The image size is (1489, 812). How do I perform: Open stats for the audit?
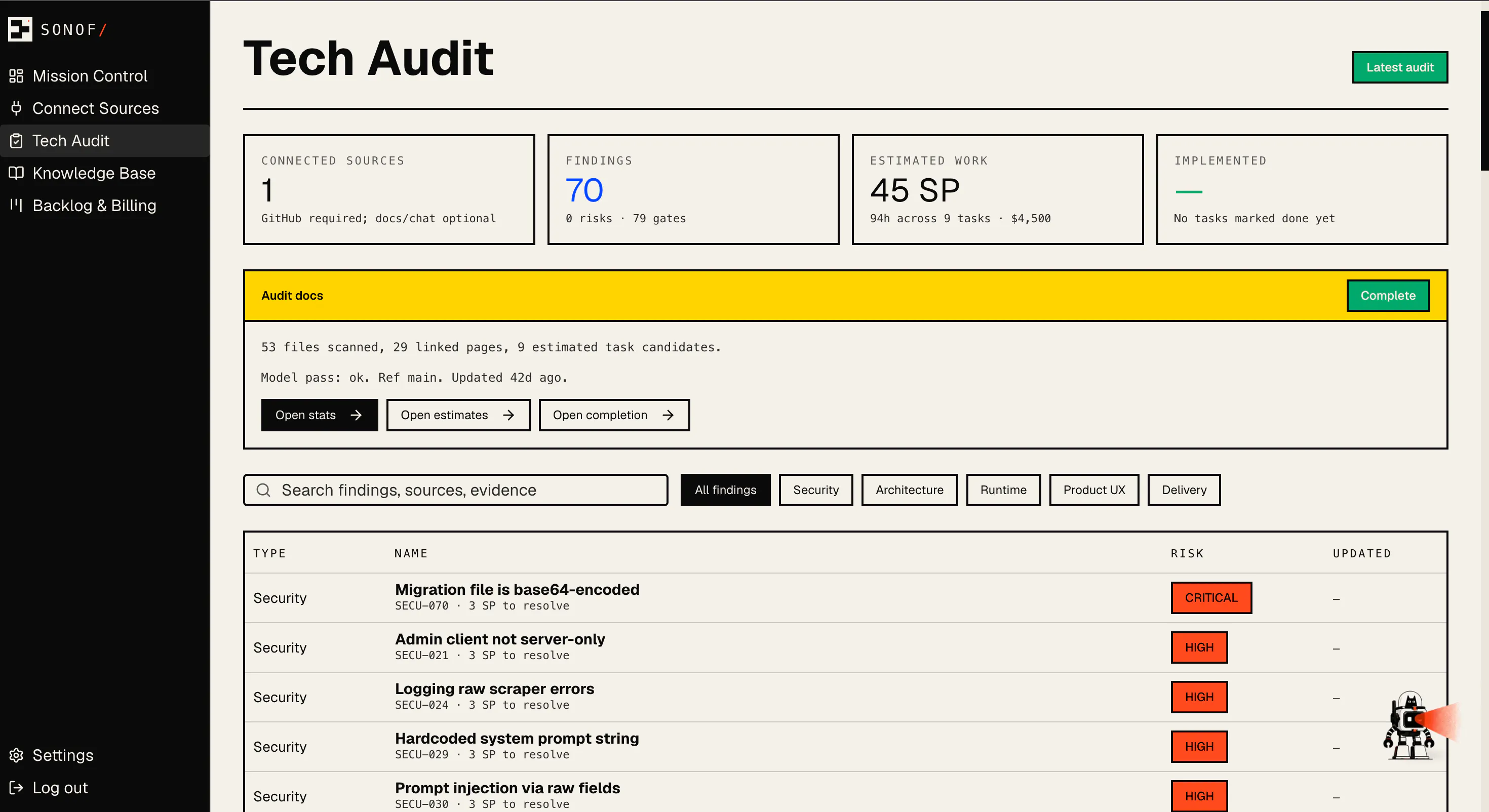319,415
